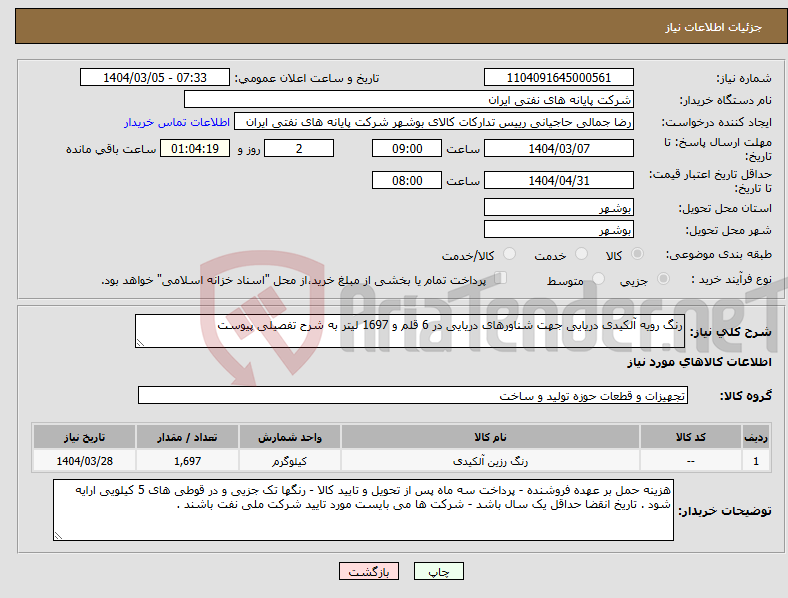The height and width of the screenshot is (598, 788).
Task: Click the چاپ print button
Action: (x=439, y=571)
